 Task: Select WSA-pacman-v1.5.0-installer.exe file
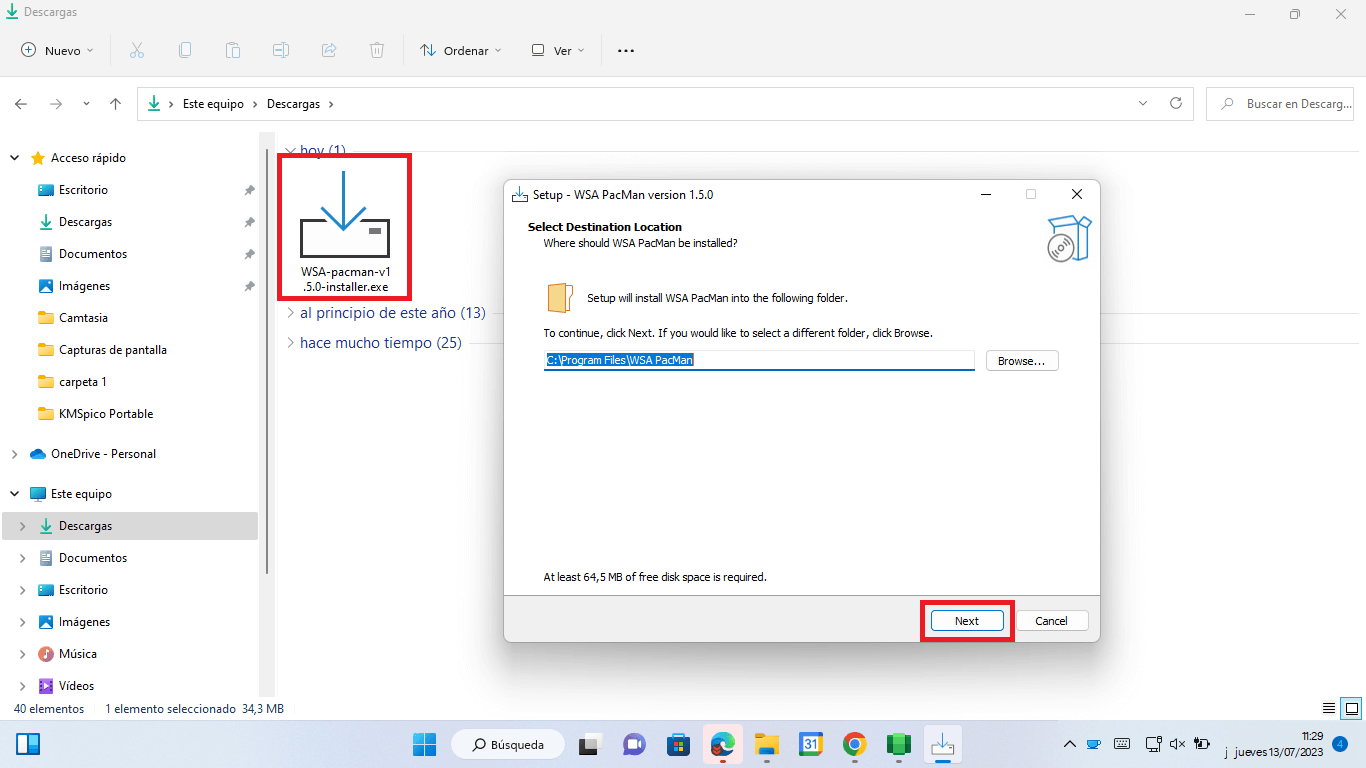point(344,228)
